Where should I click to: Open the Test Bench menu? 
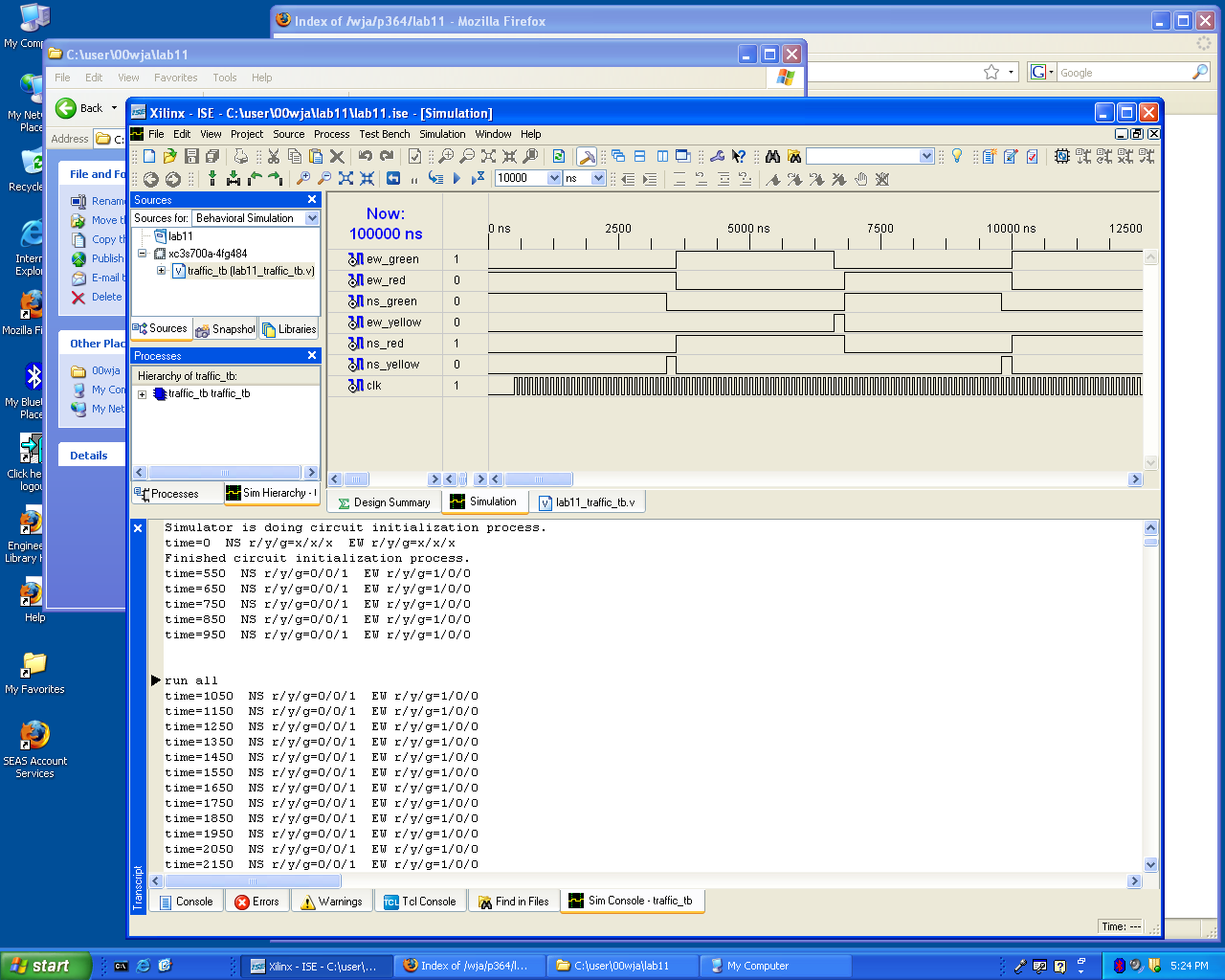click(385, 134)
